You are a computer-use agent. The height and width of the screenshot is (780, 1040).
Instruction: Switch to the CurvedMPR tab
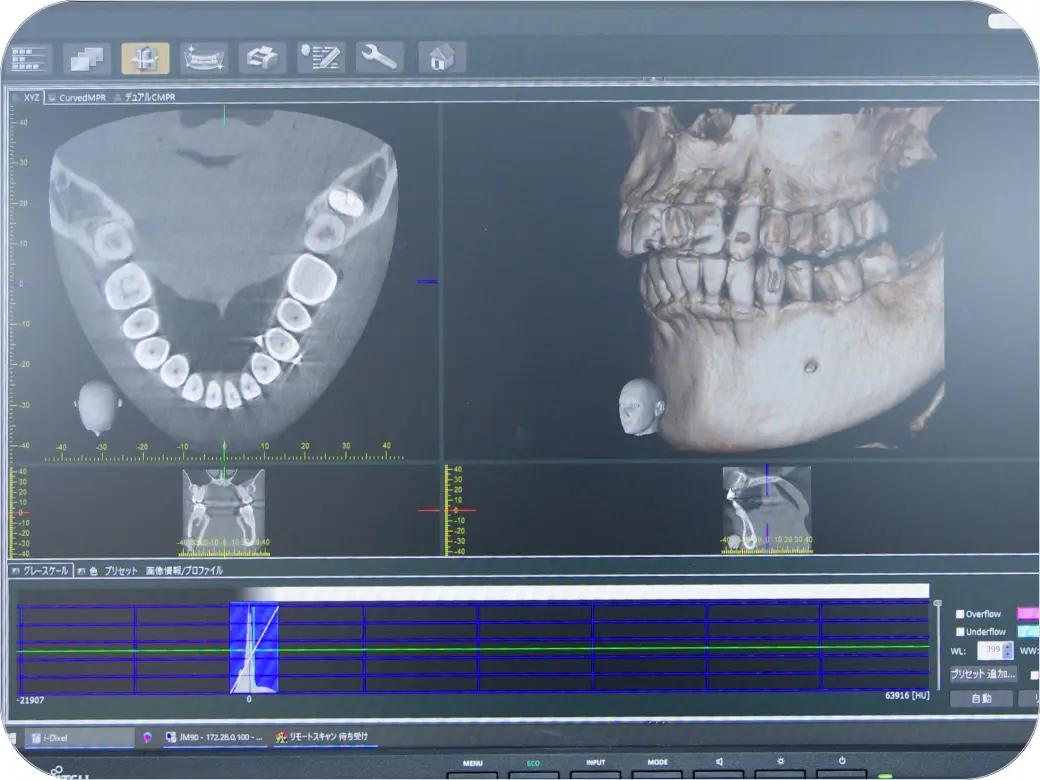[78, 98]
